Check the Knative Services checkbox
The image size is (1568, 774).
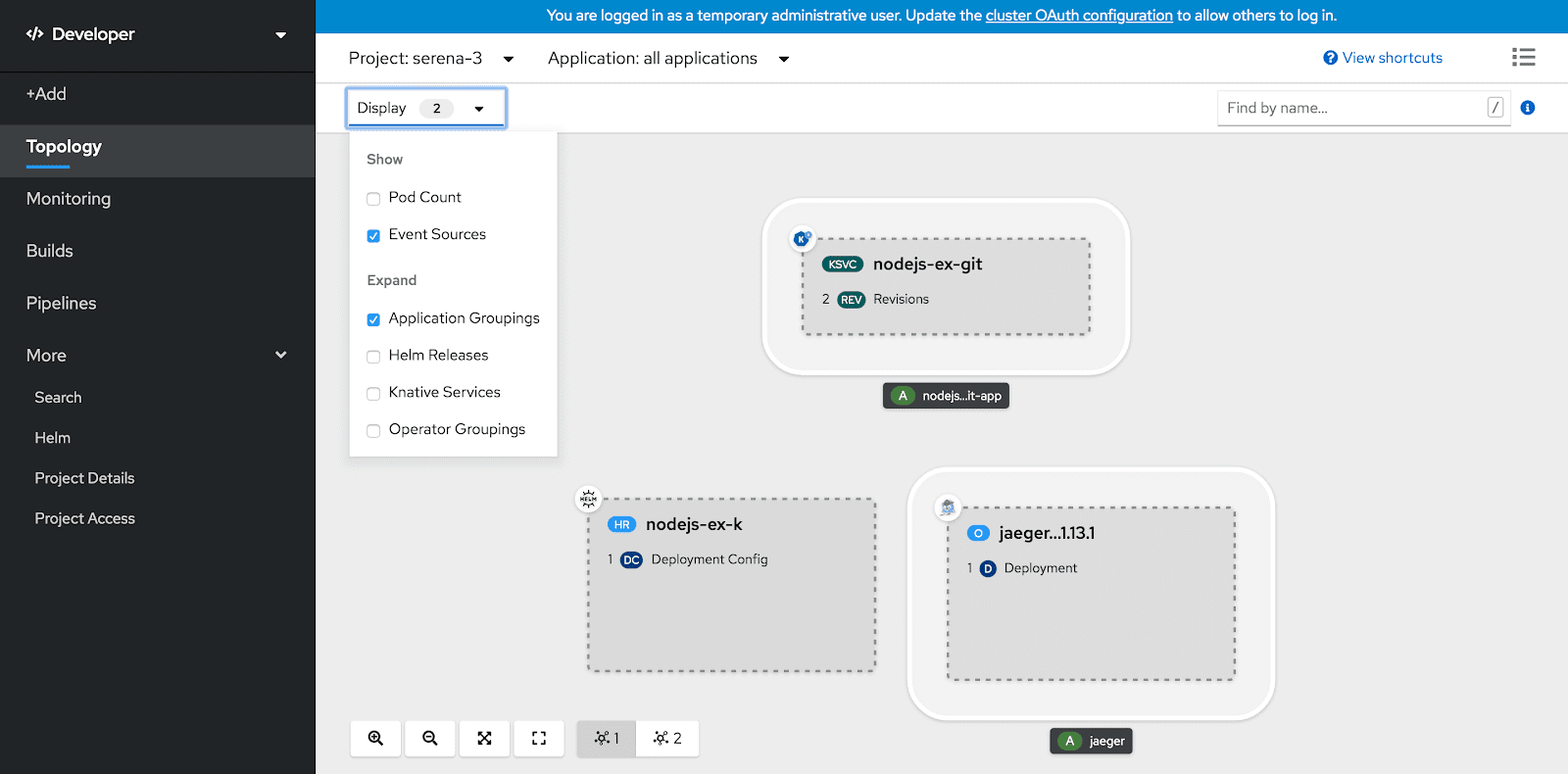pyautogui.click(x=373, y=394)
